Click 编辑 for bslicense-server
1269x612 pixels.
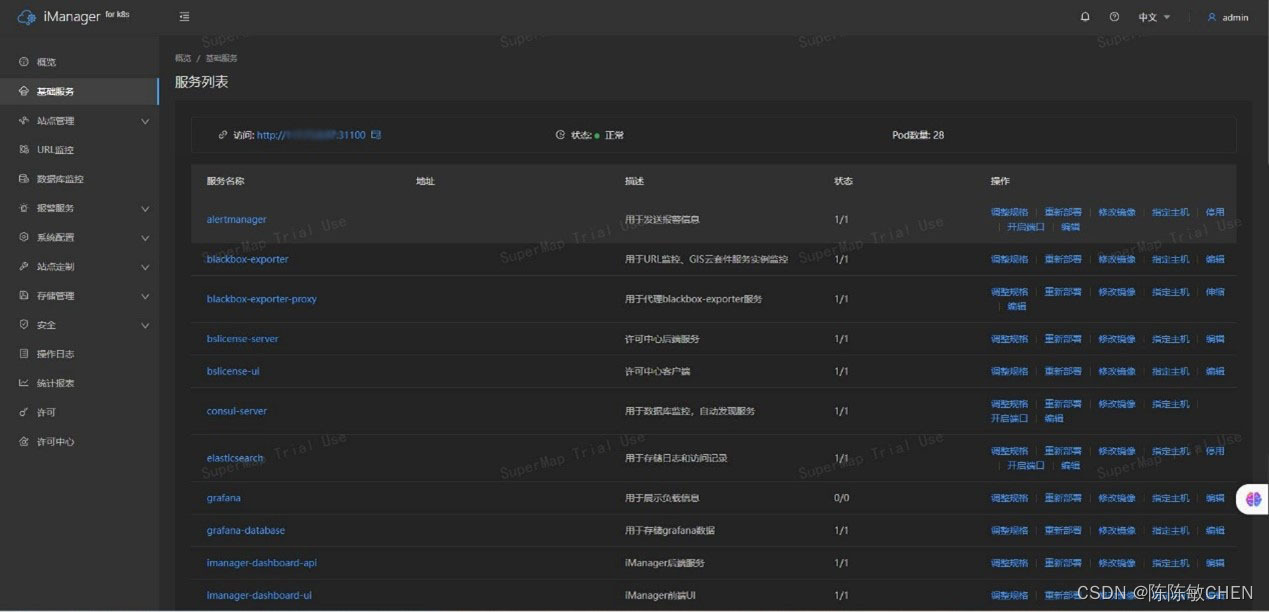[1215, 339]
